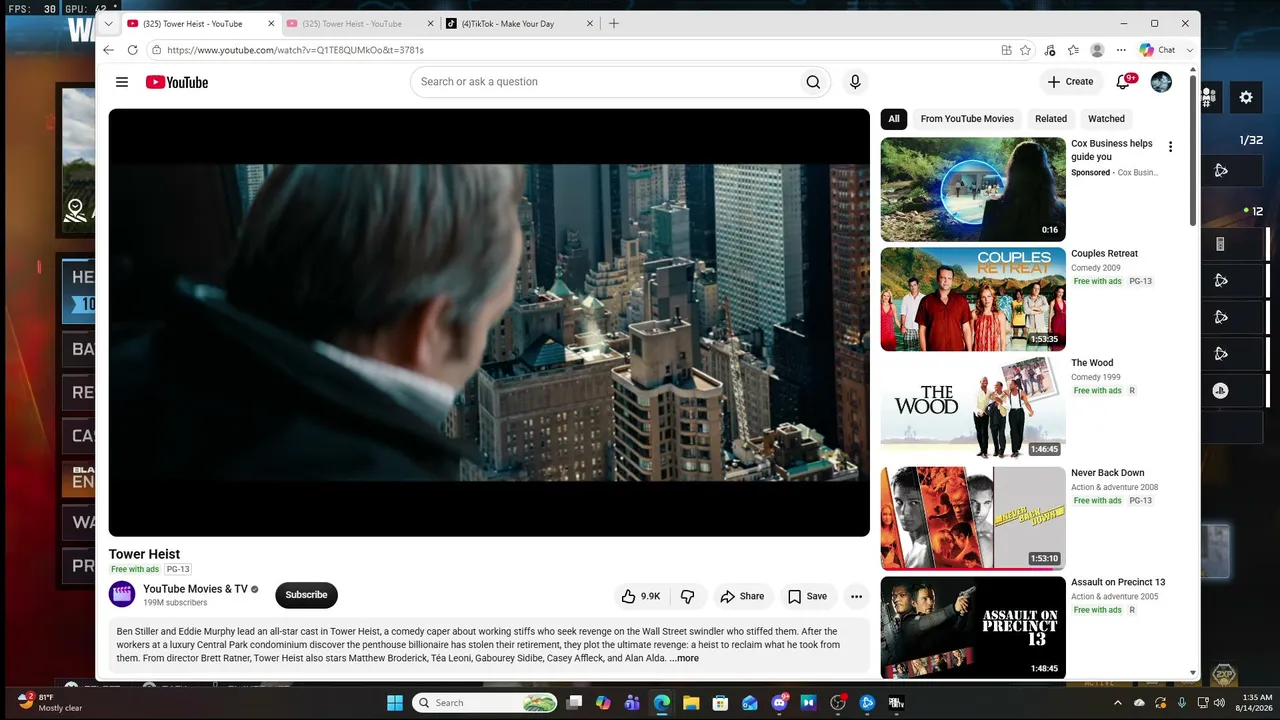Image resolution: width=1280 pixels, height=720 pixels.
Task: Open Microsoft Teams from the taskbar
Action: (x=632, y=703)
